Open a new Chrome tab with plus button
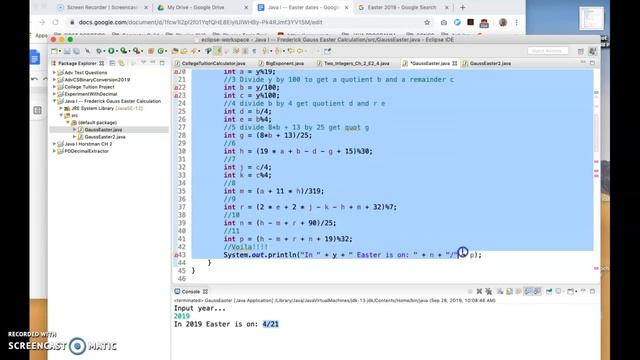640x360 pixels. point(462,7)
